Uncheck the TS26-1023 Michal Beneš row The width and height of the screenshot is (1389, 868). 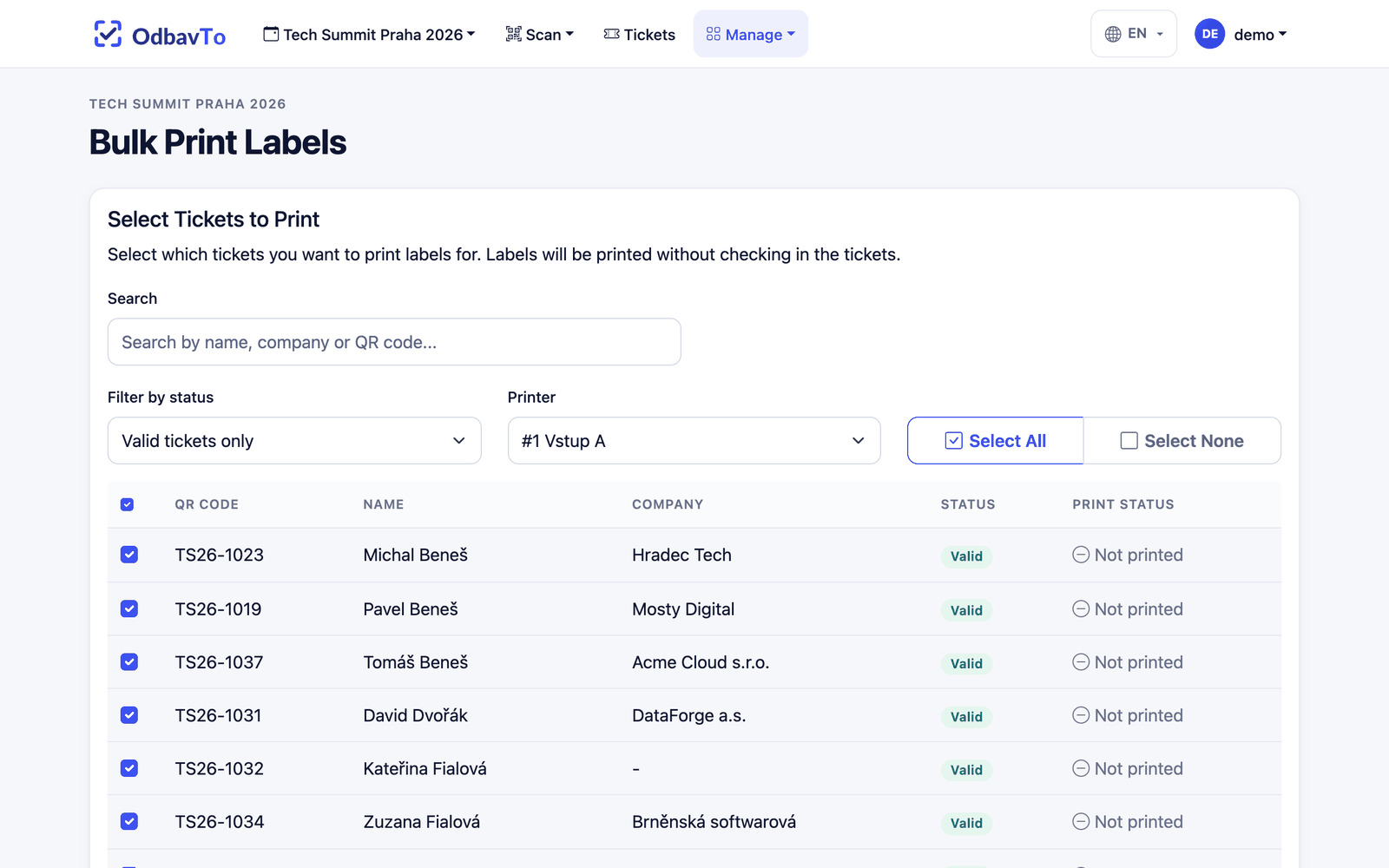(x=129, y=555)
